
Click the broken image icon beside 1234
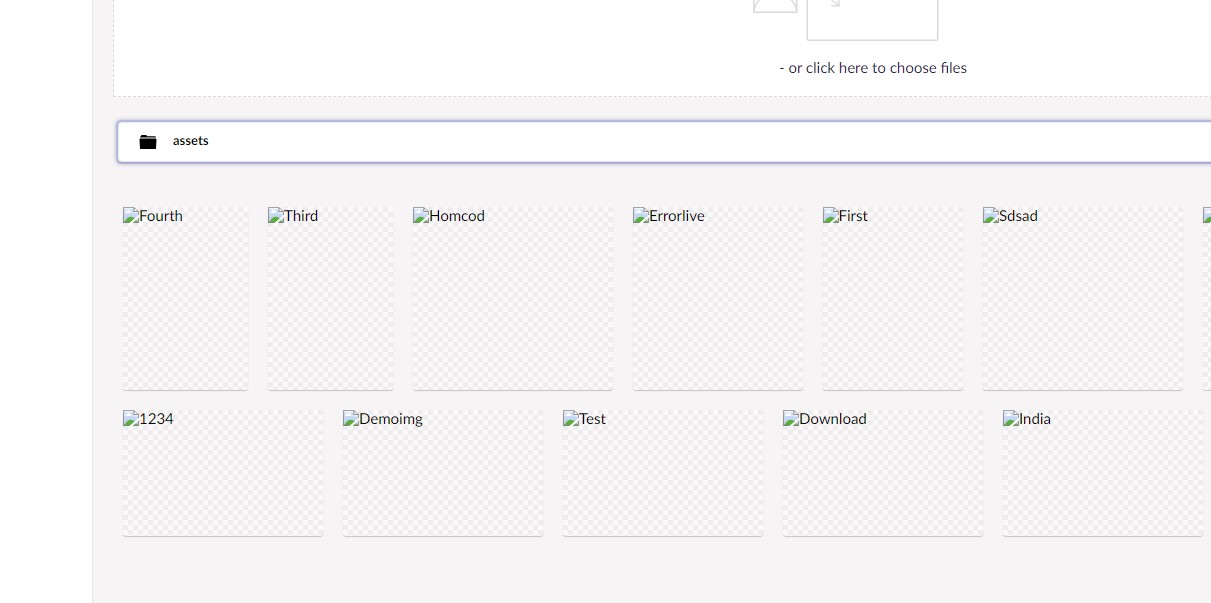pos(131,419)
